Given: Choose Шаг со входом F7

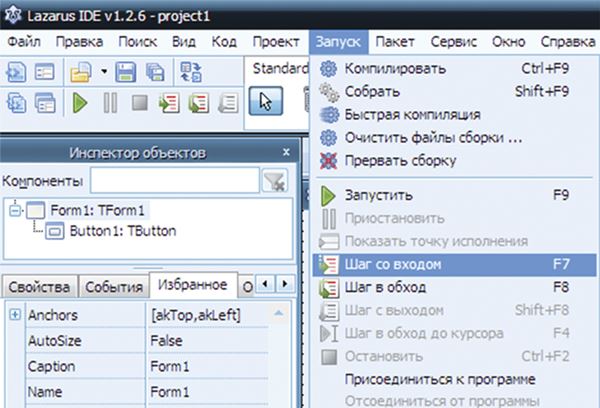Looking at the screenshot, I should click(x=454, y=264).
